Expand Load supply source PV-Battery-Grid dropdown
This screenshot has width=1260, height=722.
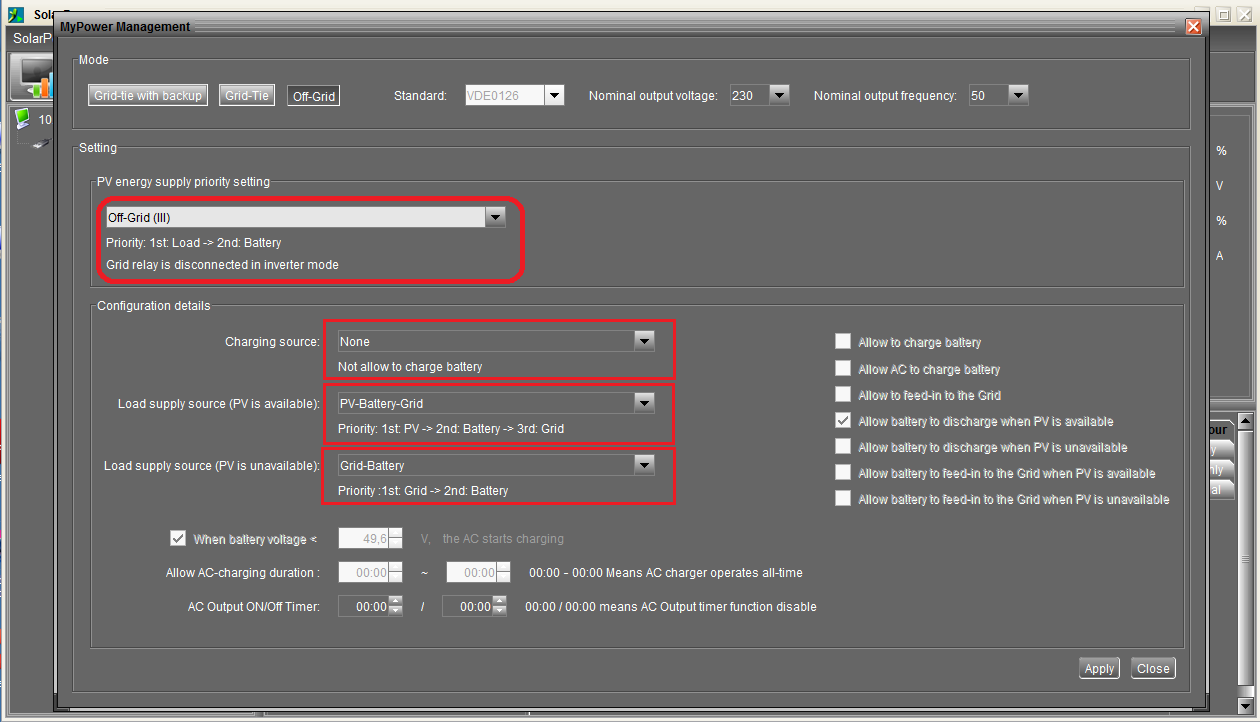[x=644, y=403]
